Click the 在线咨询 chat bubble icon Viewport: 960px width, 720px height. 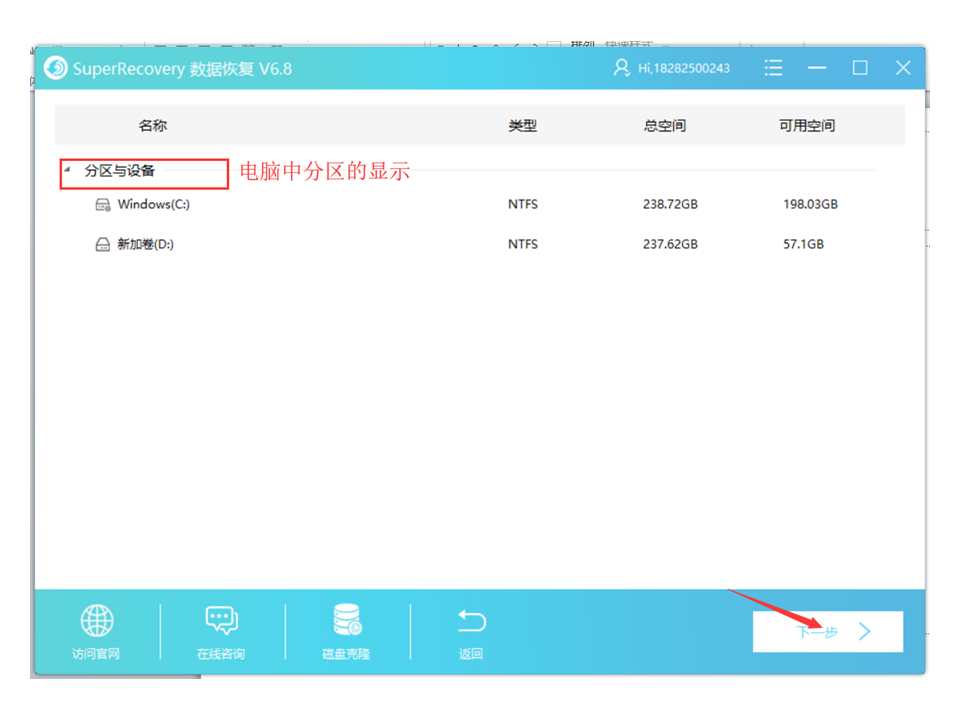coord(220,621)
